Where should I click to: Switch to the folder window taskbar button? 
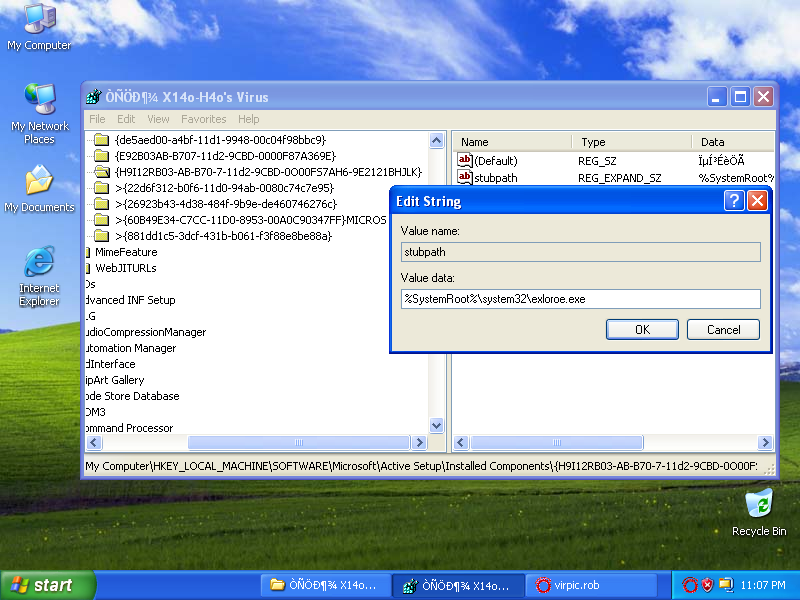pyautogui.click(x=326, y=585)
